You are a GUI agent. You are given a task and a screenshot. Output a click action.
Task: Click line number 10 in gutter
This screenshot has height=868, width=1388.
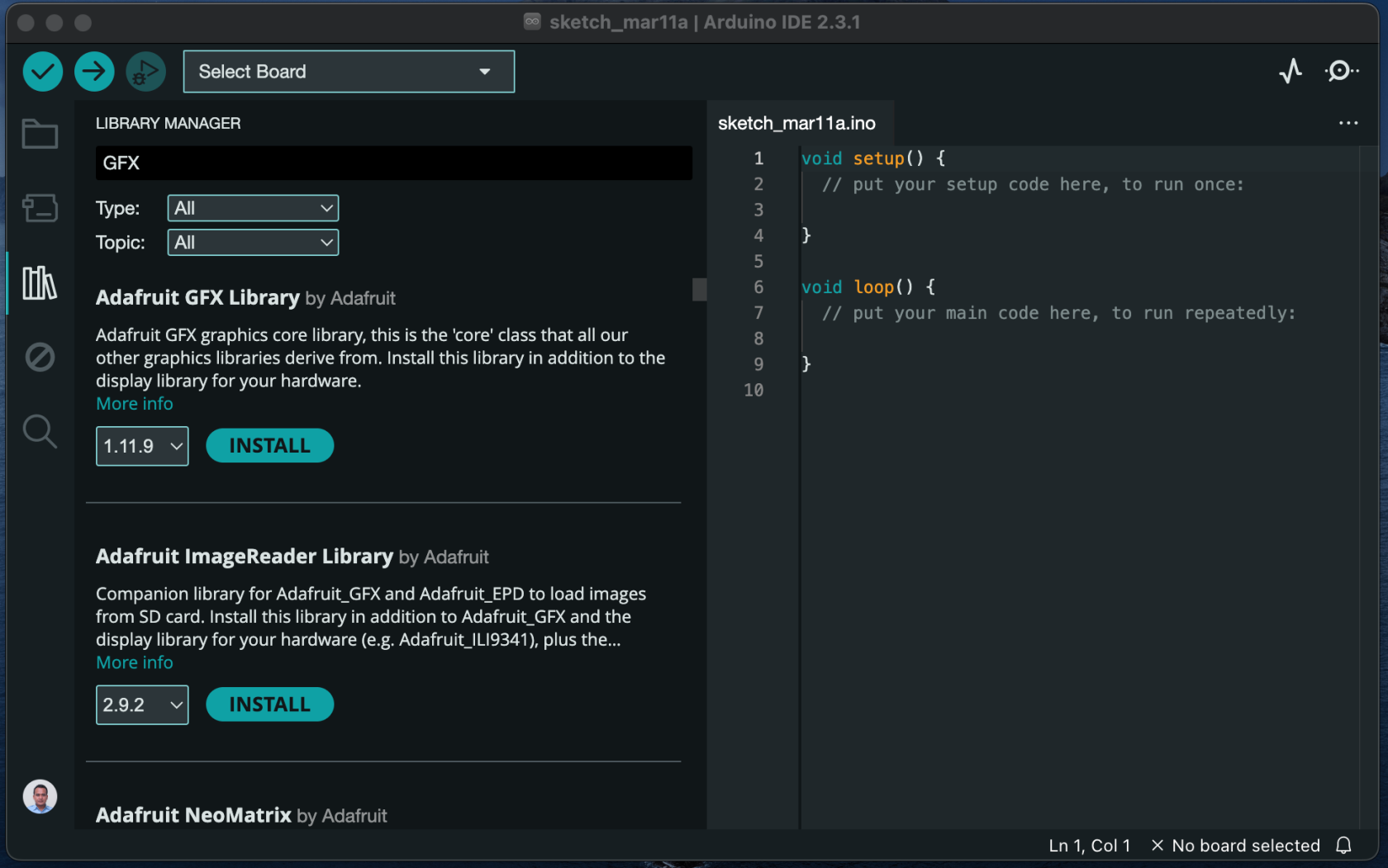point(753,390)
